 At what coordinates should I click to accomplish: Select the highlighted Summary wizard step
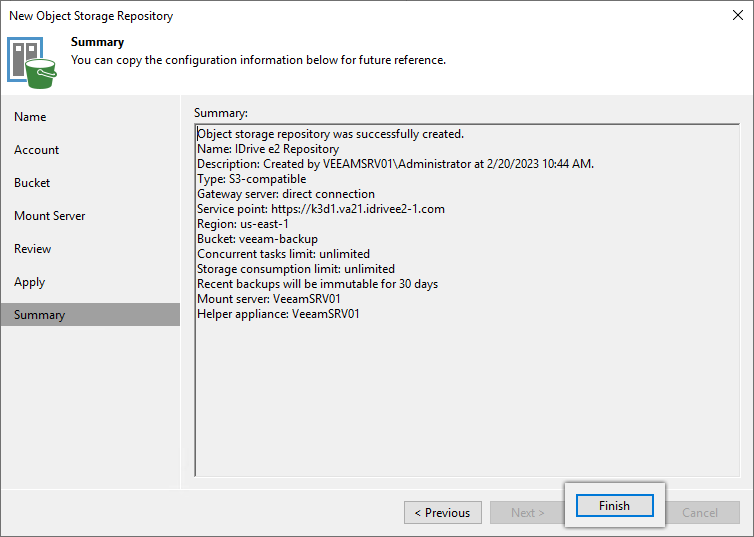90,315
